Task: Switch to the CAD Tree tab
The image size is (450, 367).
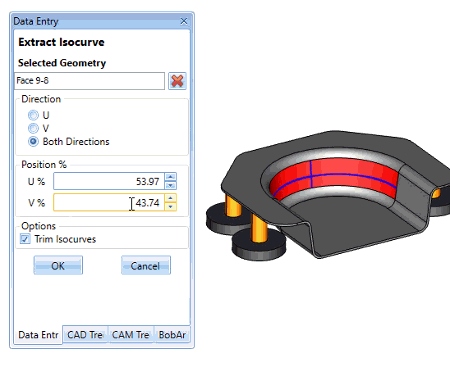Action: click(x=85, y=334)
